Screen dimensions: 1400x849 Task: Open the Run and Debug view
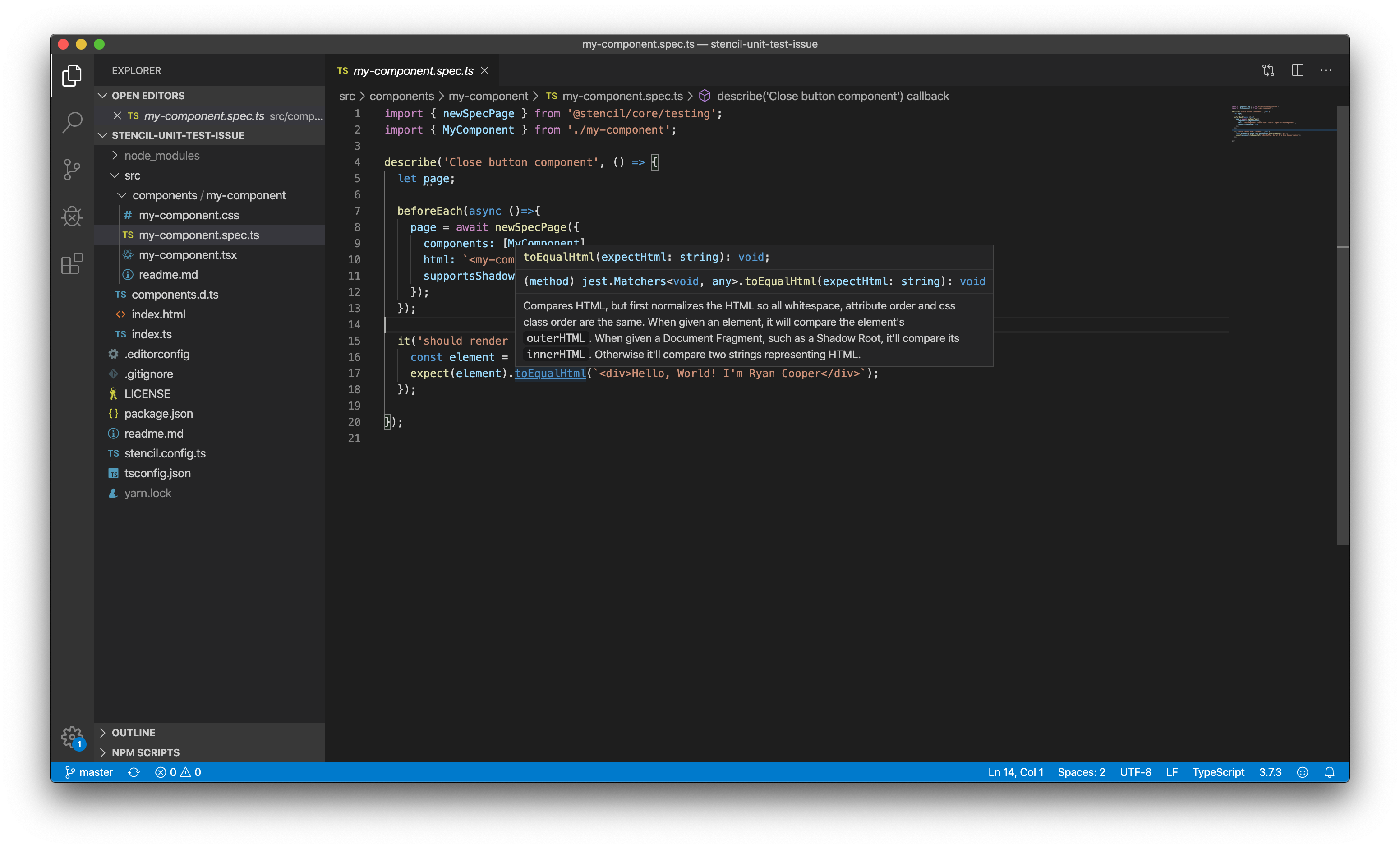72,216
